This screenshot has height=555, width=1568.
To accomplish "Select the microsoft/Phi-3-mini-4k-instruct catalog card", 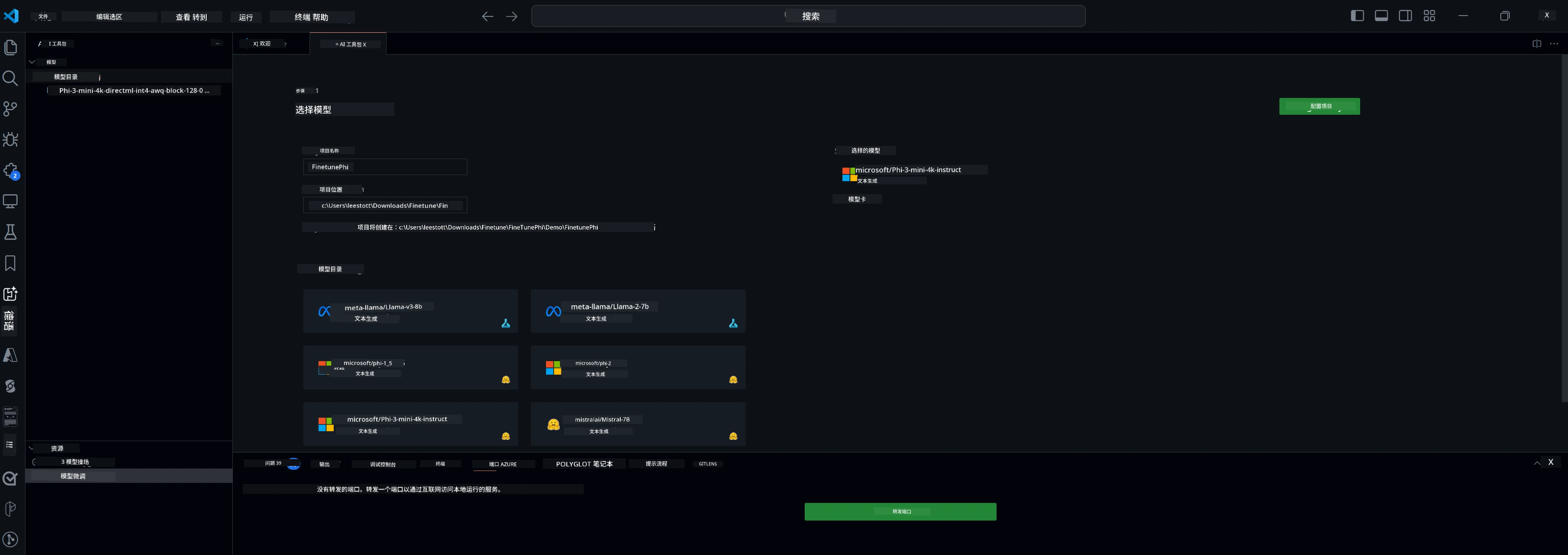I will 411,424.
